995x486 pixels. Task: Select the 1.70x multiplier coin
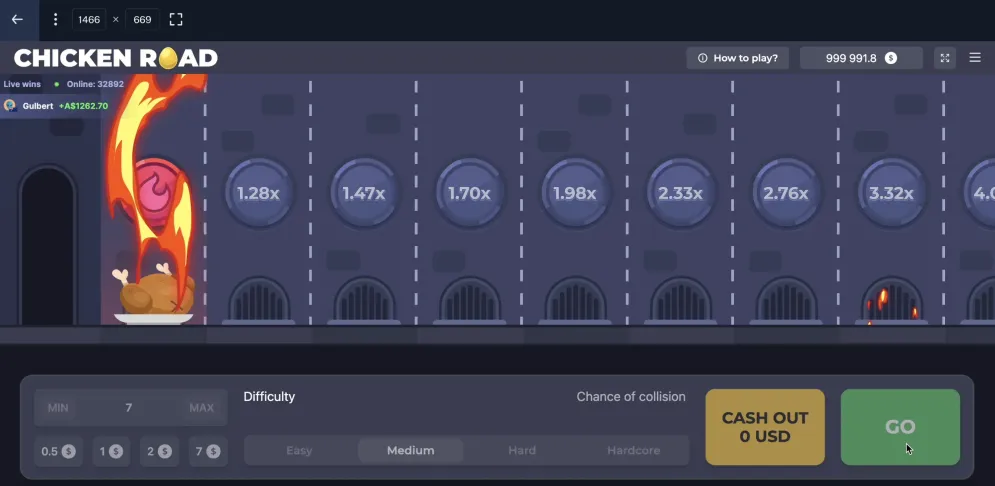click(470, 193)
